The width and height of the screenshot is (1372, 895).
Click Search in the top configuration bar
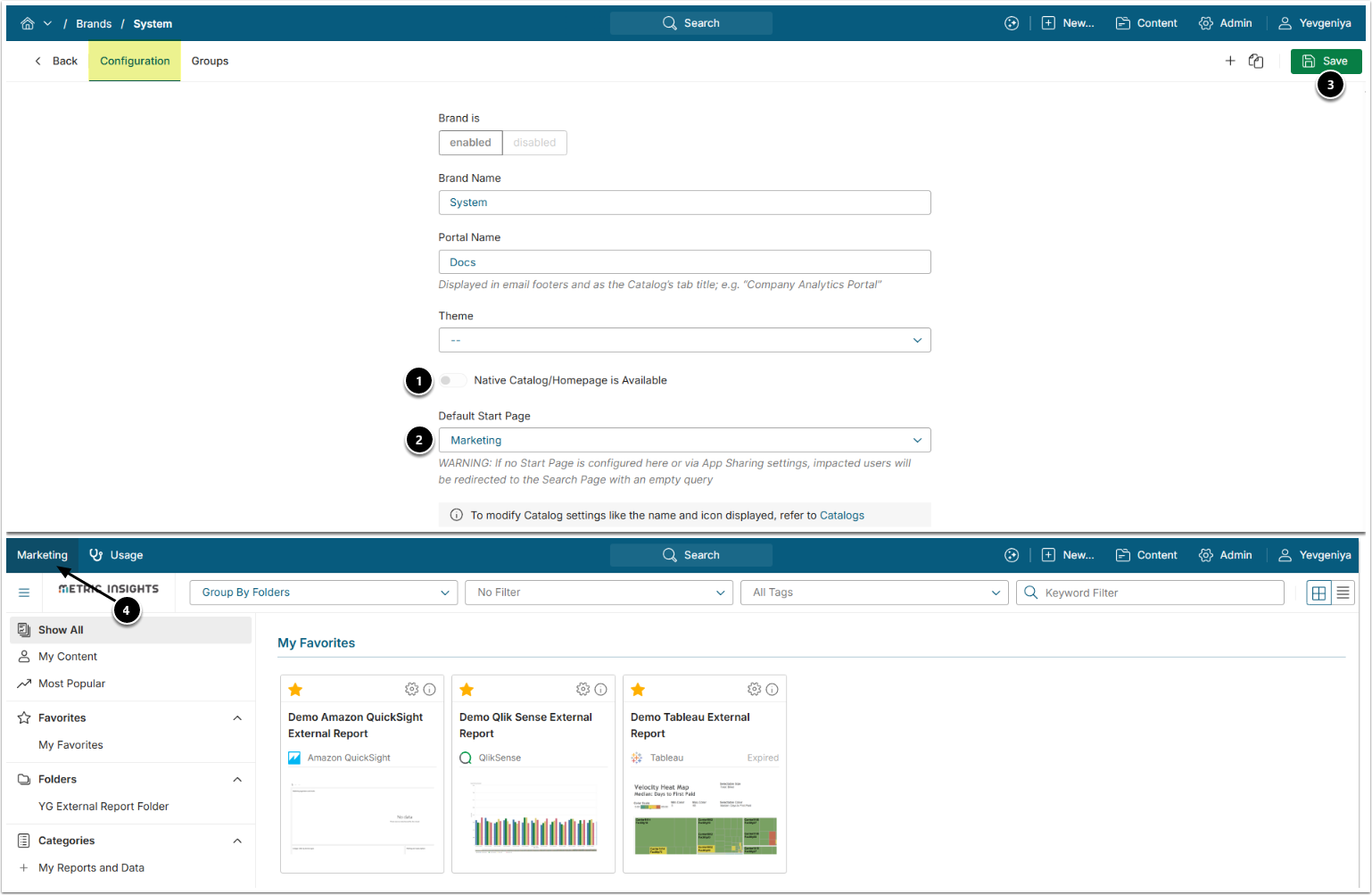click(x=691, y=23)
